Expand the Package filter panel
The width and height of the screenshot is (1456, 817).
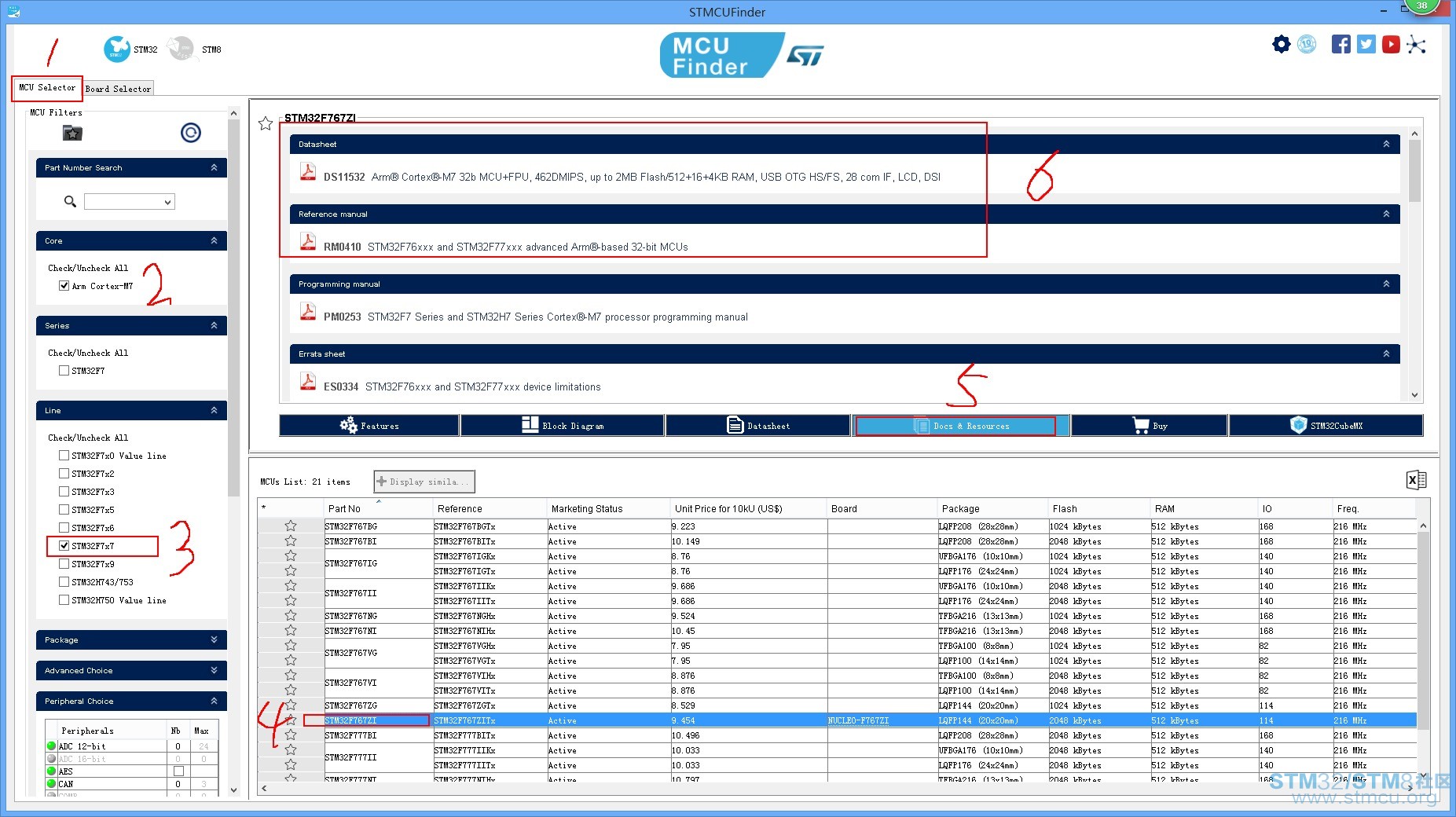click(x=214, y=639)
